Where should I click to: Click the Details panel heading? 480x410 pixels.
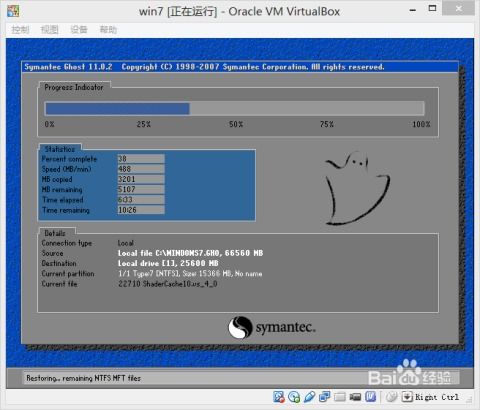[55, 233]
